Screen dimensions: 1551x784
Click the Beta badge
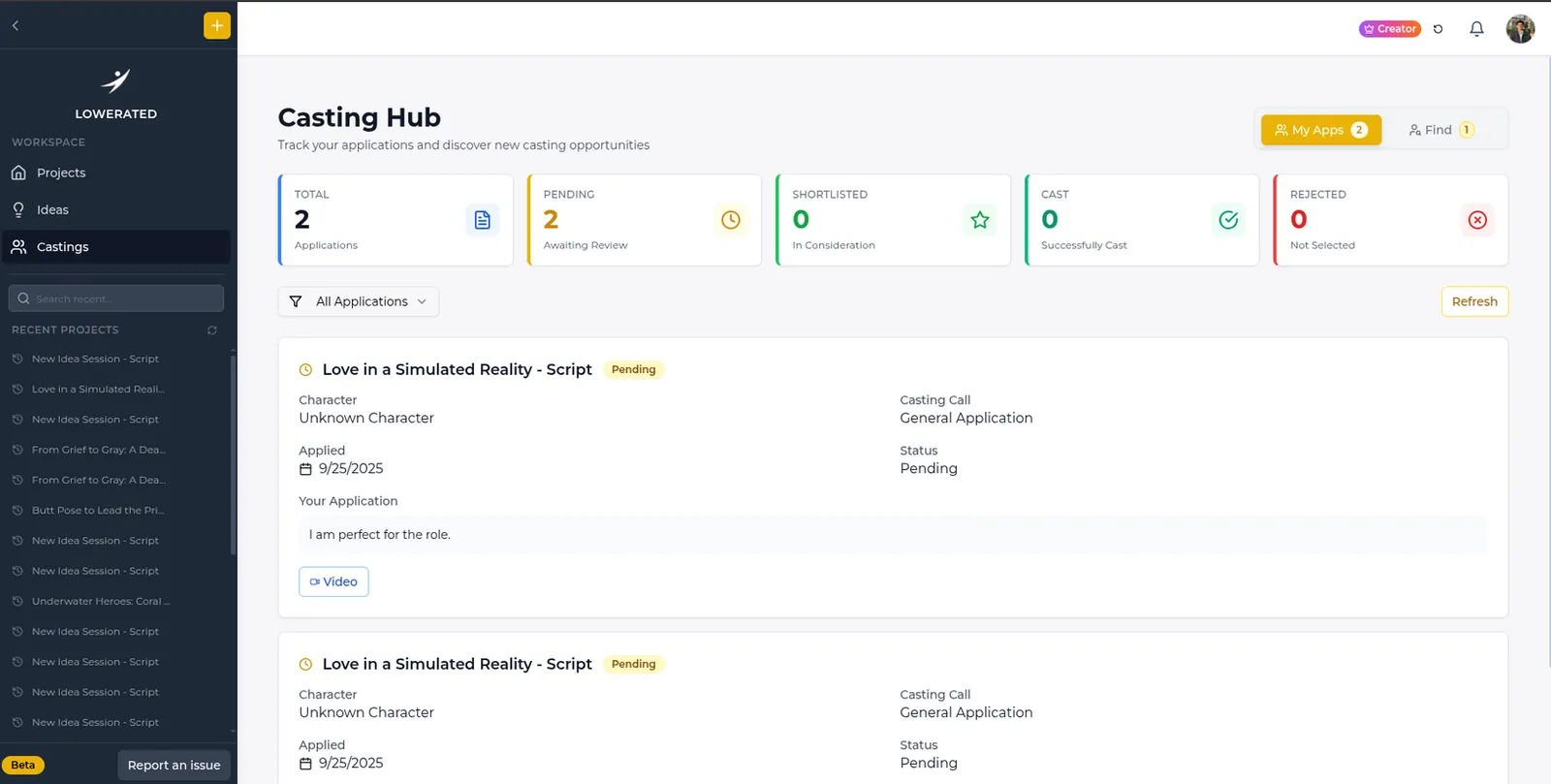[x=23, y=765]
